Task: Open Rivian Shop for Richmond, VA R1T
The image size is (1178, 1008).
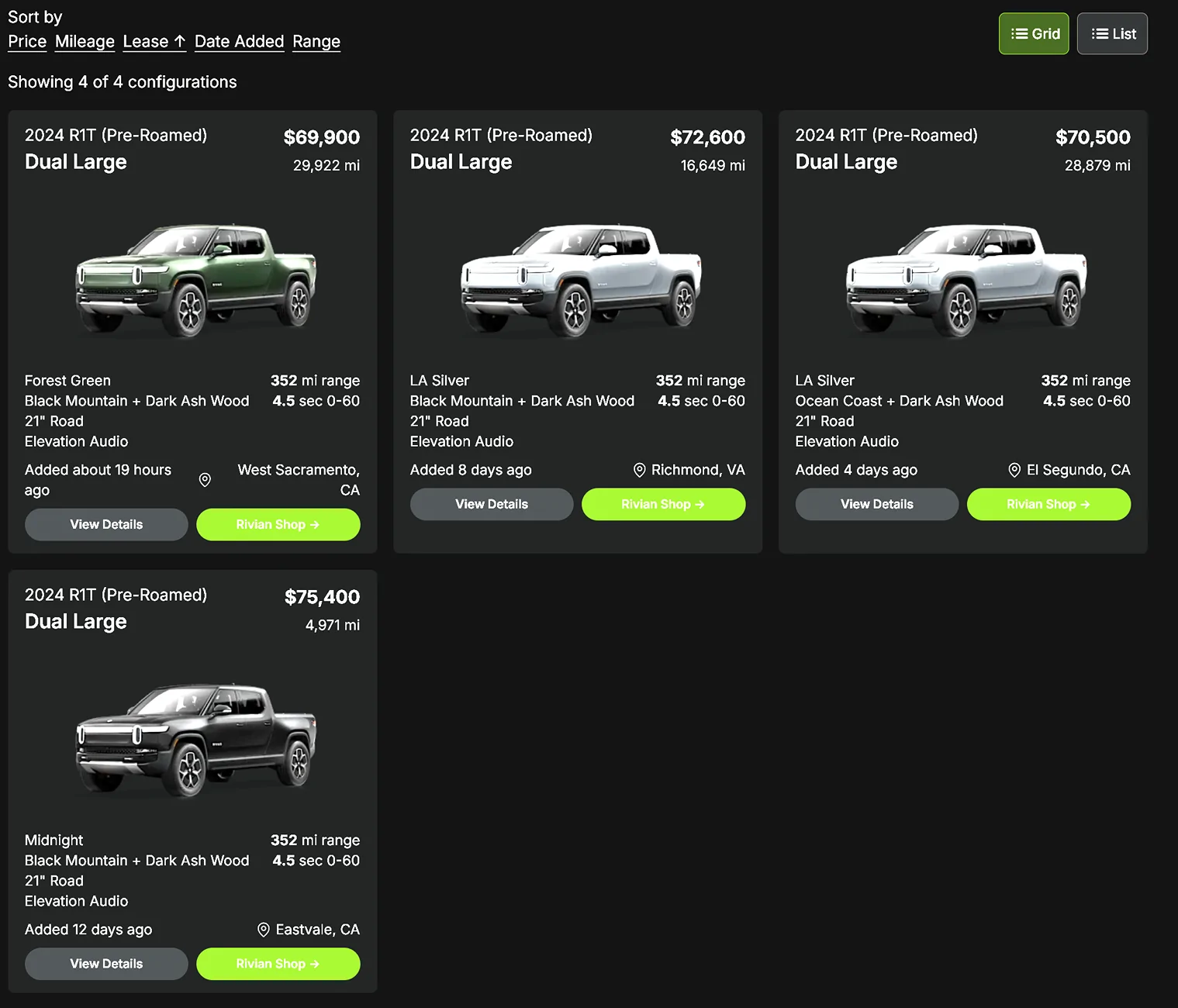Action: click(664, 505)
